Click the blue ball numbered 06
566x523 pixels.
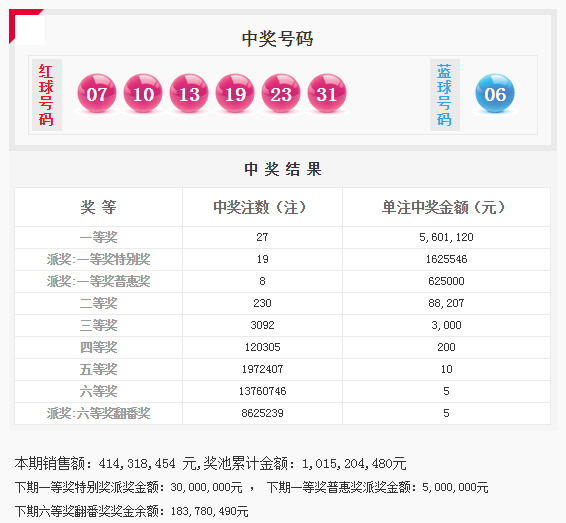495,93
